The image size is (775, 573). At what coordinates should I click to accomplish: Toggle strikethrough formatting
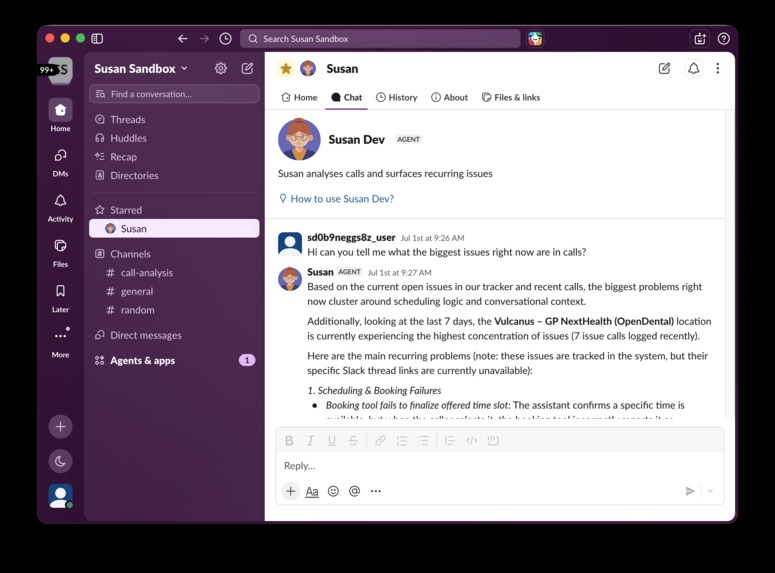pyautogui.click(x=353, y=441)
